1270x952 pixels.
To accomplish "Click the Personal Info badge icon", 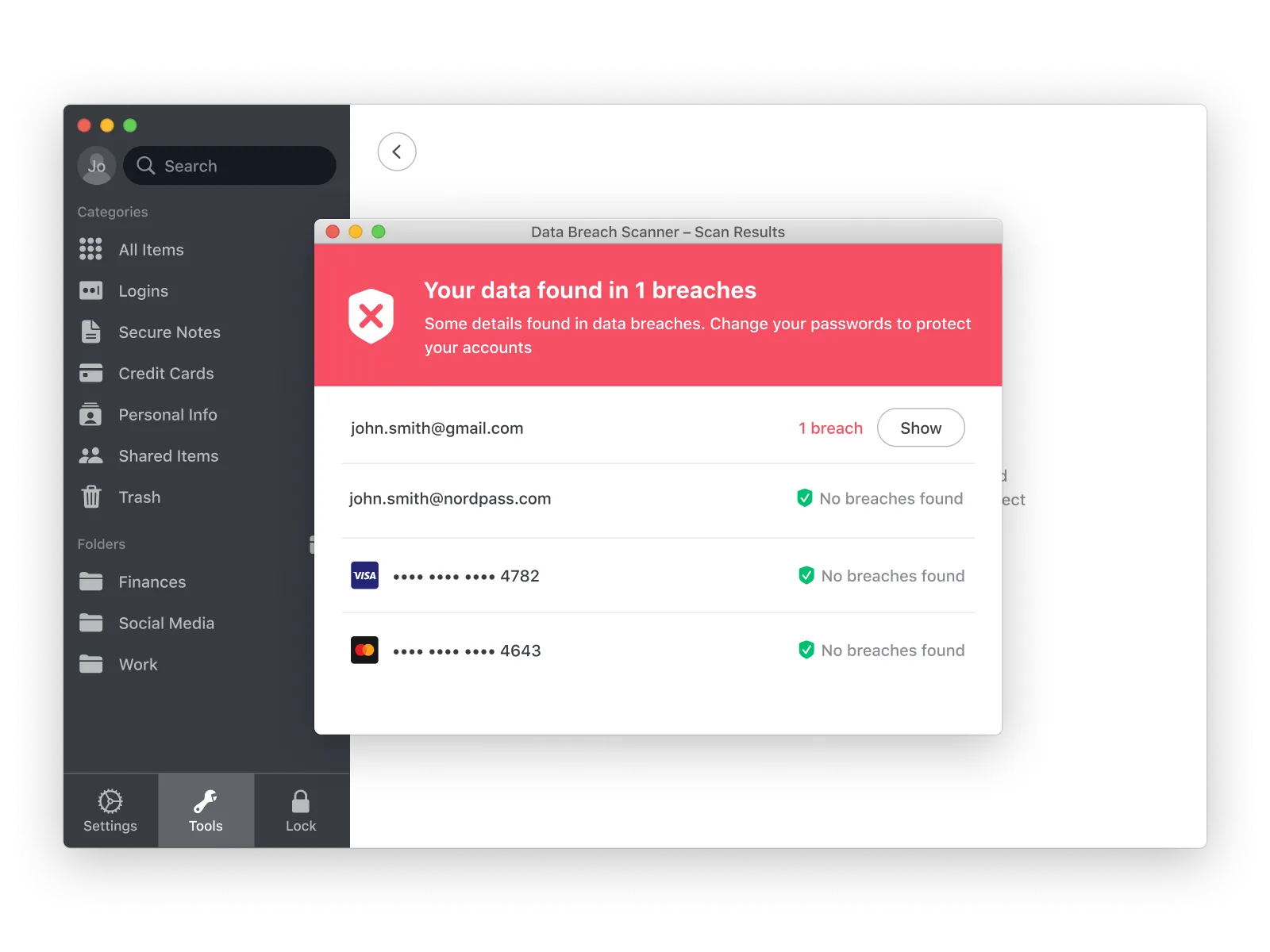I will pos(90,414).
